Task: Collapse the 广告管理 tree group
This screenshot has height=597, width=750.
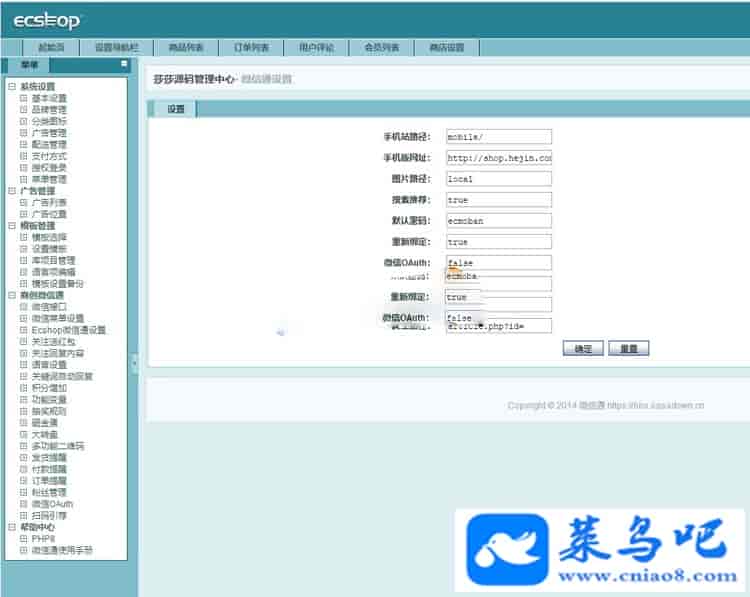Action: point(11,191)
